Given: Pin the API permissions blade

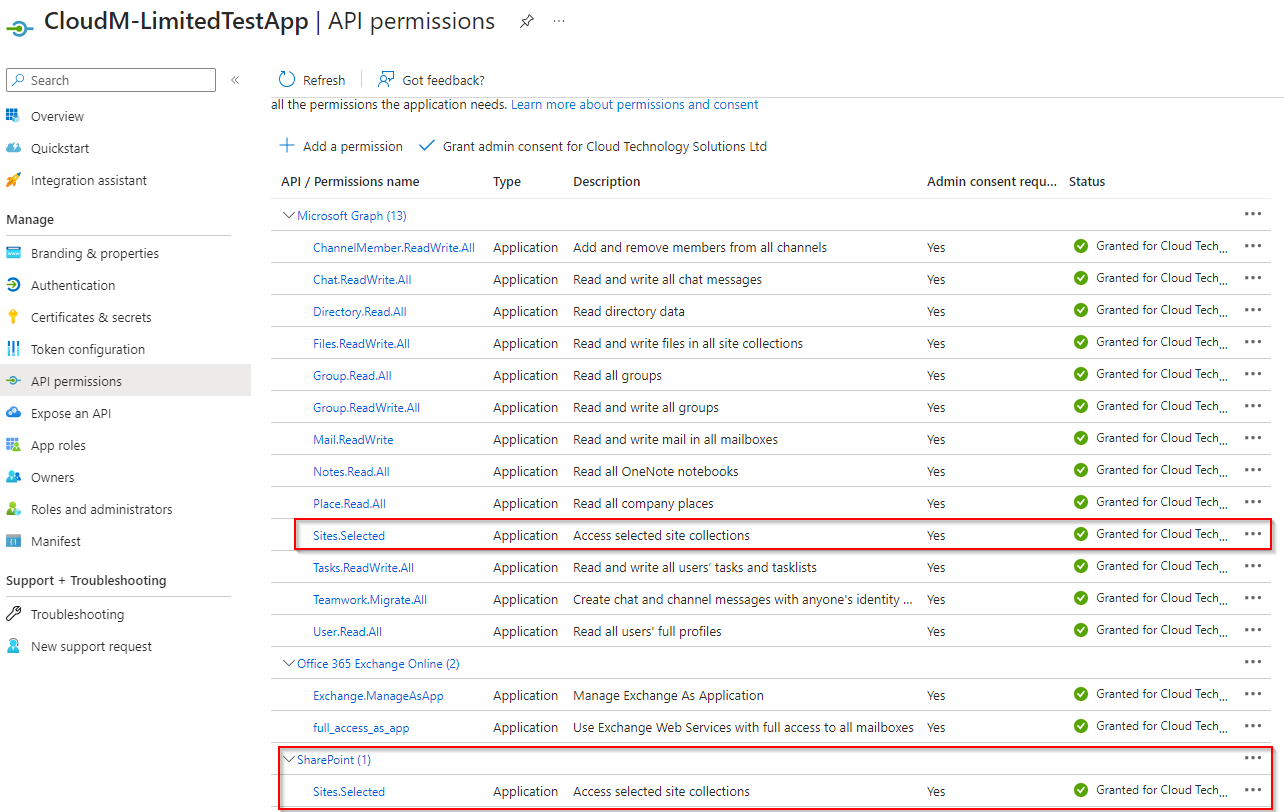Looking at the screenshot, I should point(527,21).
